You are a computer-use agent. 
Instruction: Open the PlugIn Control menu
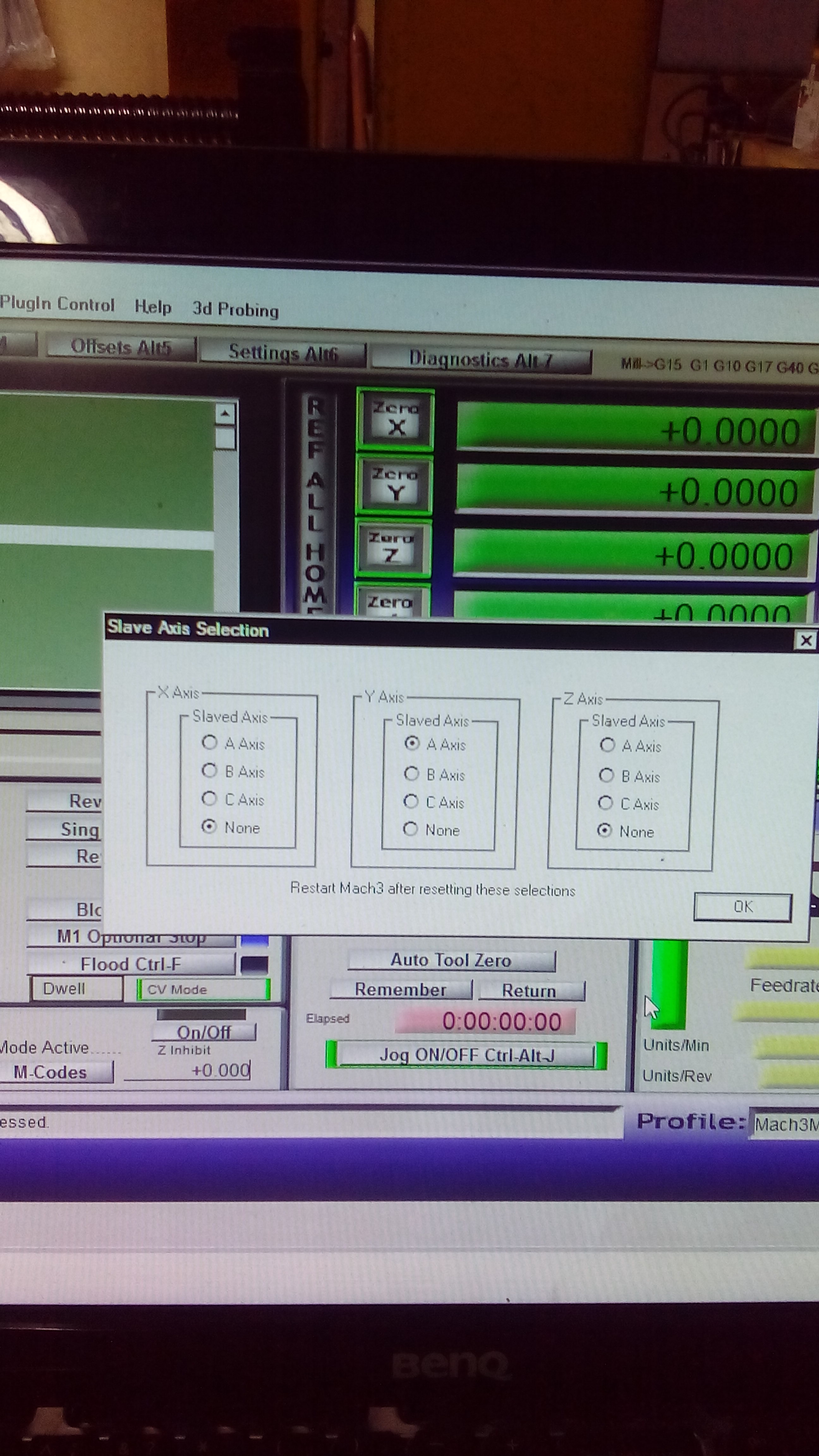[x=57, y=305]
